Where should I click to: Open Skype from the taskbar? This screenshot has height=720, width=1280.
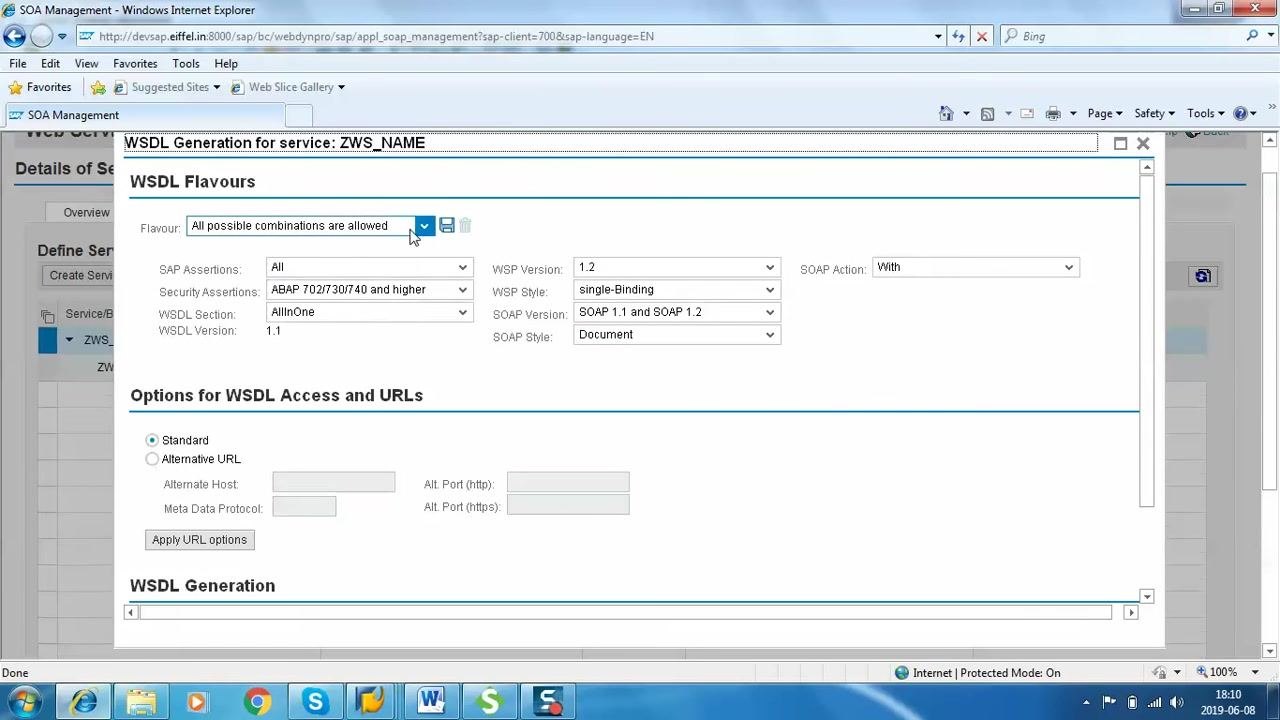[x=315, y=702]
